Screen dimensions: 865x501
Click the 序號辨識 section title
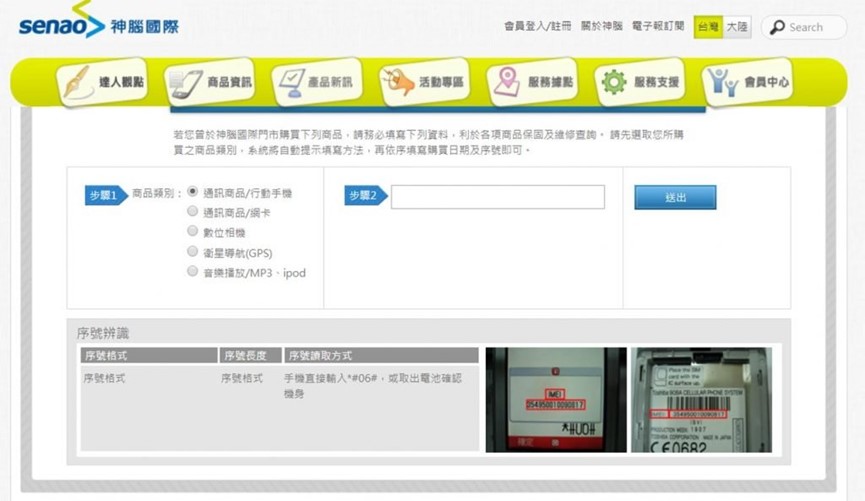click(x=103, y=333)
